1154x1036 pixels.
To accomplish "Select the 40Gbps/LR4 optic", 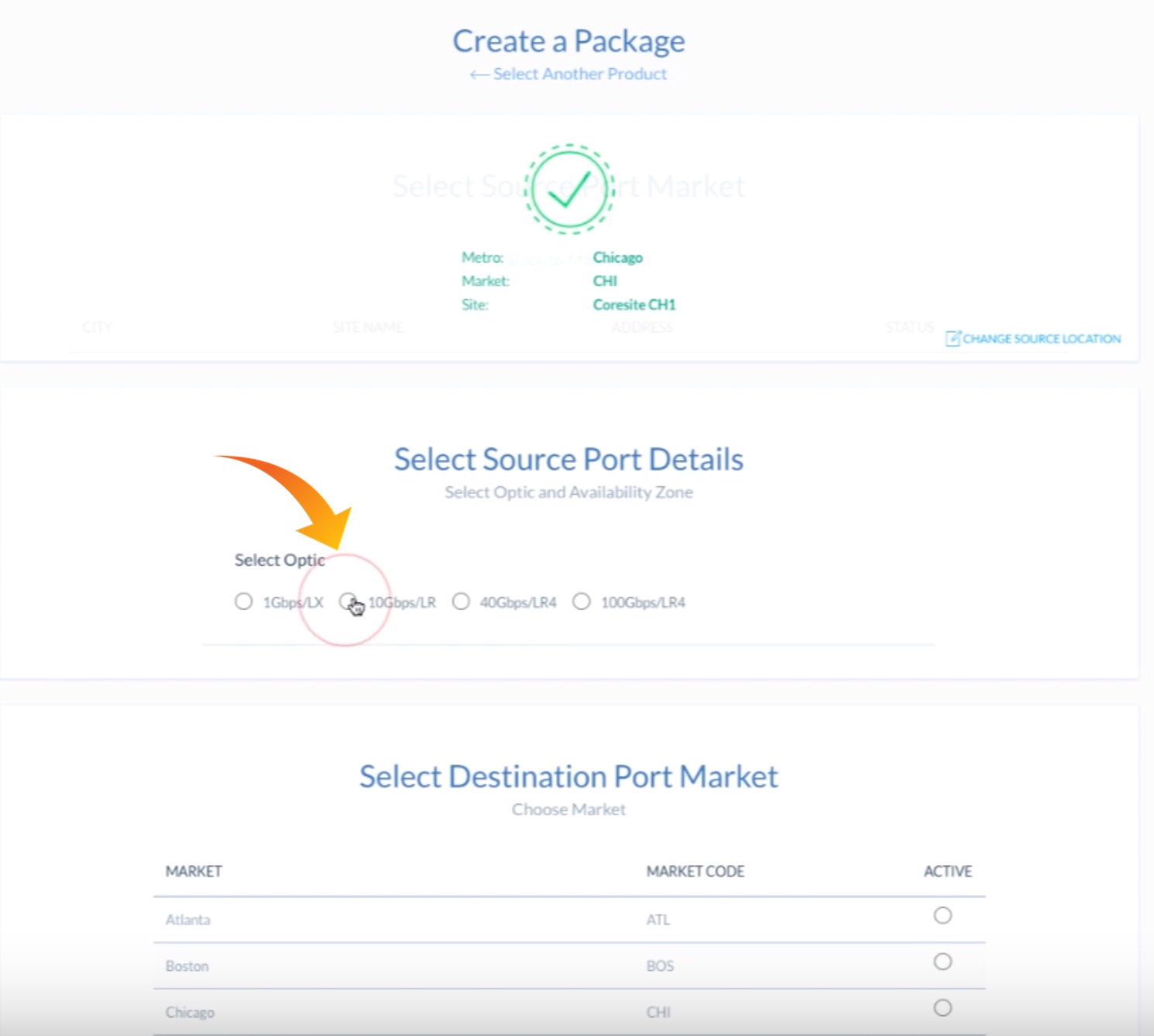I will click(x=462, y=602).
